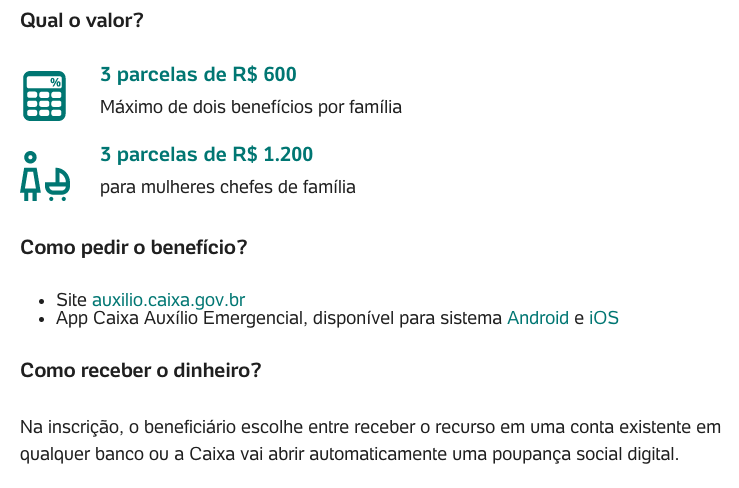Click "para mulheres chefes de família" text
Image resolution: width=739 pixels, height=488 pixels.
coord(227,187)
